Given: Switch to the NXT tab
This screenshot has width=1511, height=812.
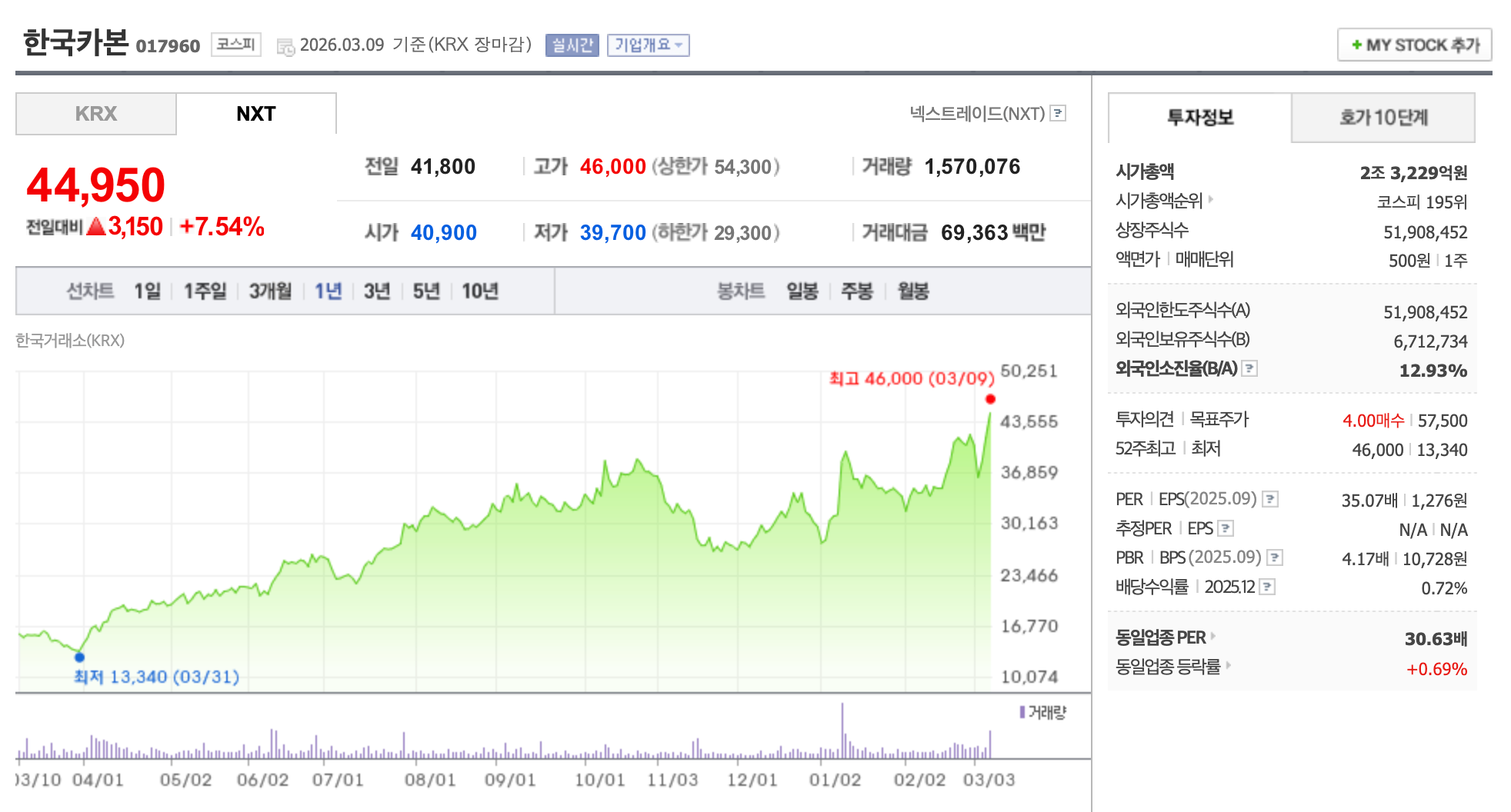Looking at the screenshot, I should click(256, 114).
